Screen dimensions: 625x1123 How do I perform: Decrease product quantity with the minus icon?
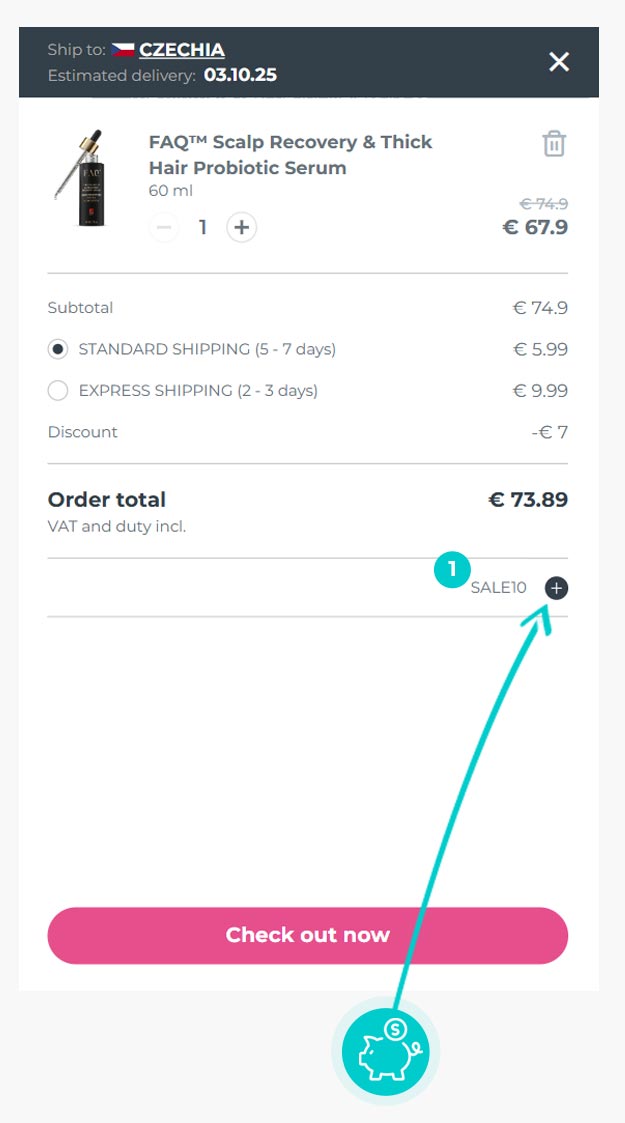coord(165,227)
